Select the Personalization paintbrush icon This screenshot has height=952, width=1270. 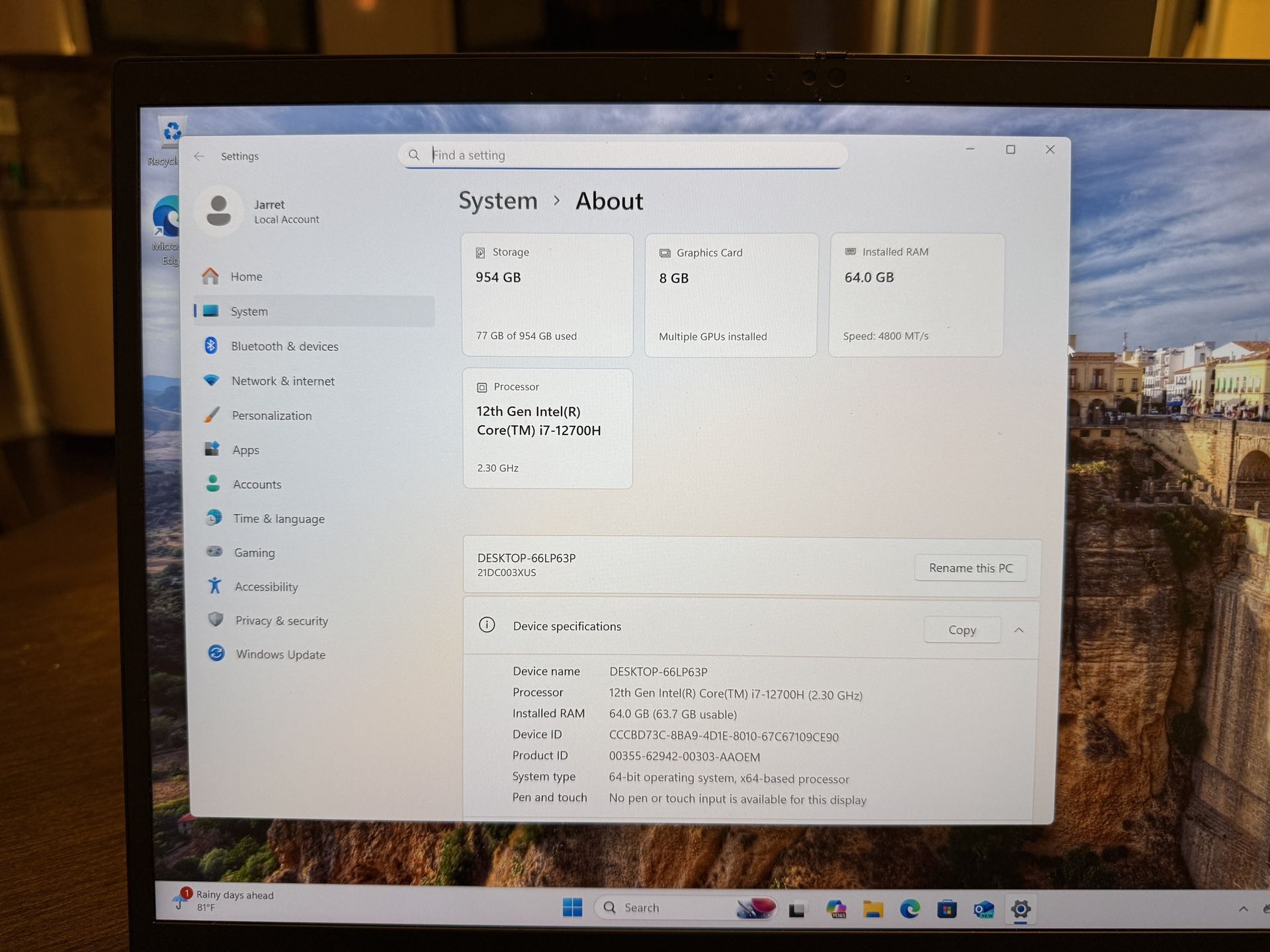[212, 415]
